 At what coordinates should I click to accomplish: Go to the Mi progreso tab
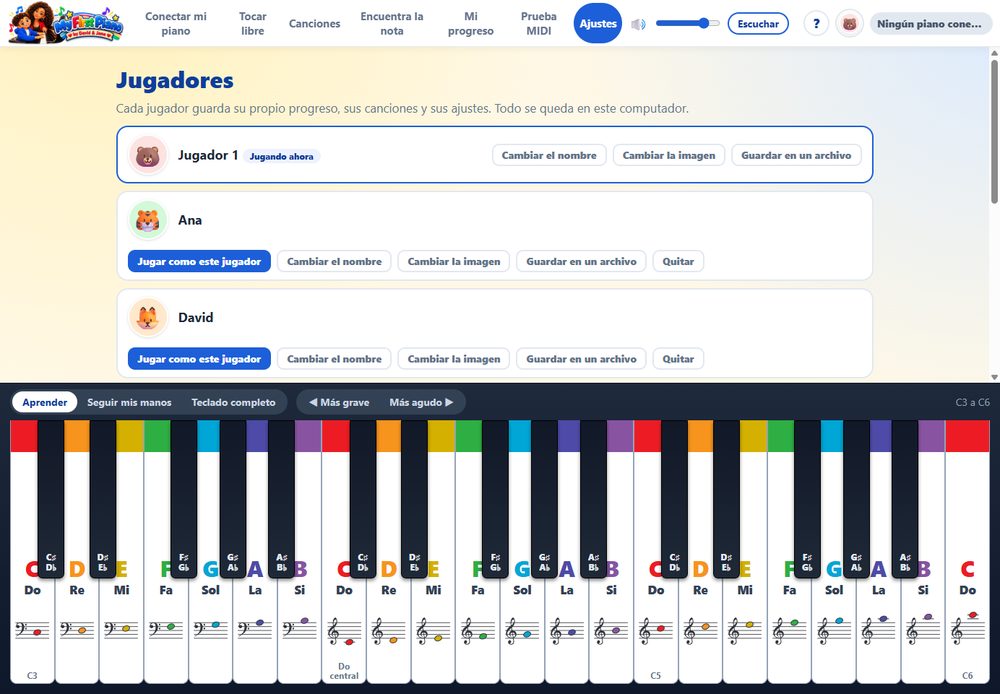coord(471,24)
